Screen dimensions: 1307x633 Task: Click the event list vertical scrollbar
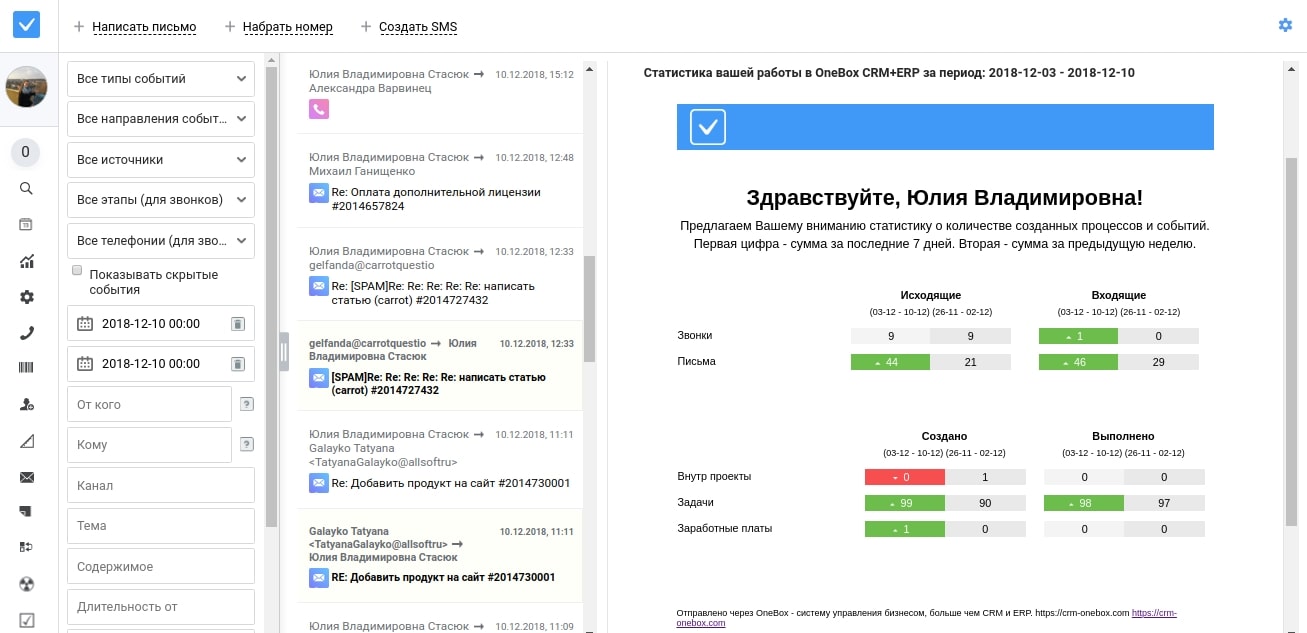589,308
